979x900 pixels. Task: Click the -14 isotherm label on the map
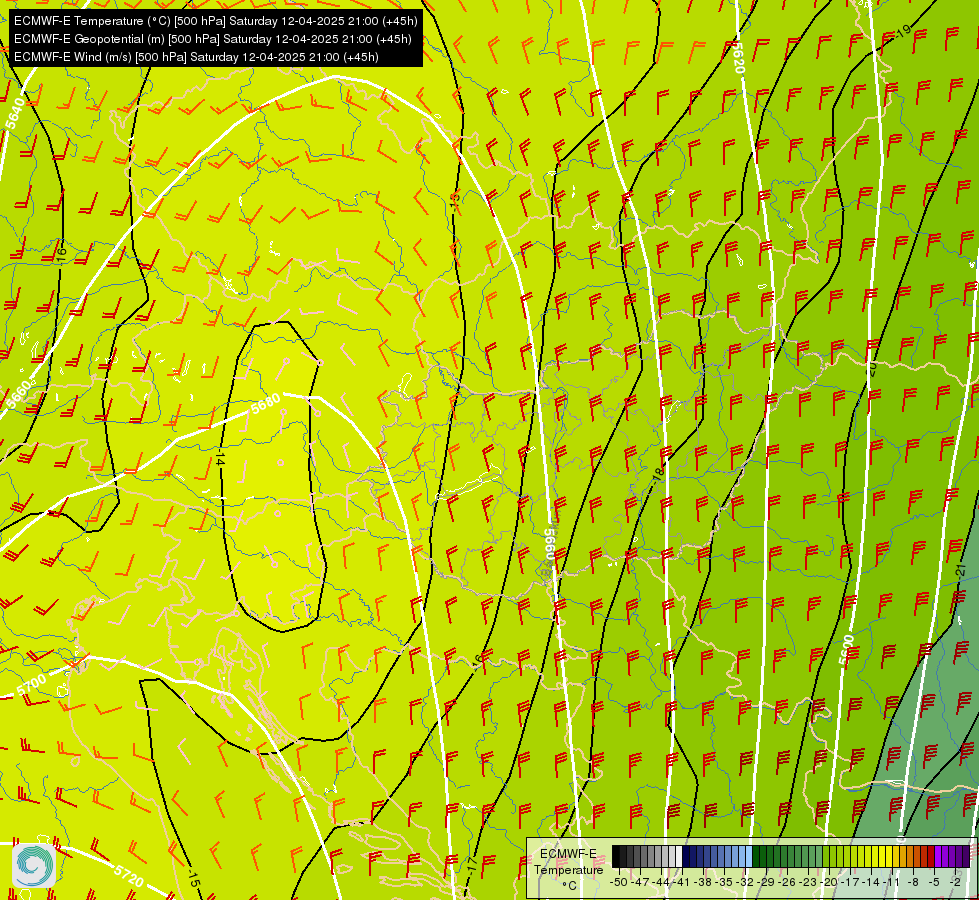(x=219, y=459)
